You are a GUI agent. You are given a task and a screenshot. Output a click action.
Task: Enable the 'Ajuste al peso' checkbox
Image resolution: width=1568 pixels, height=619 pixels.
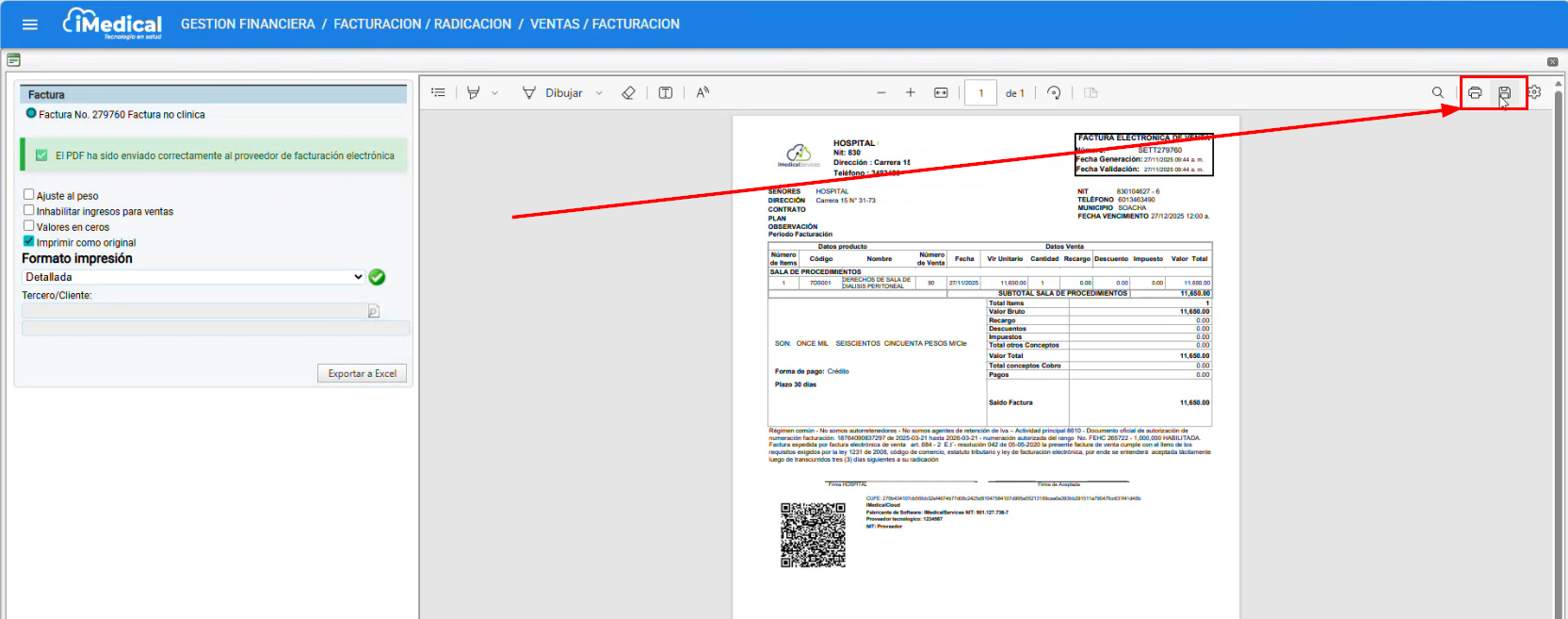28,195
